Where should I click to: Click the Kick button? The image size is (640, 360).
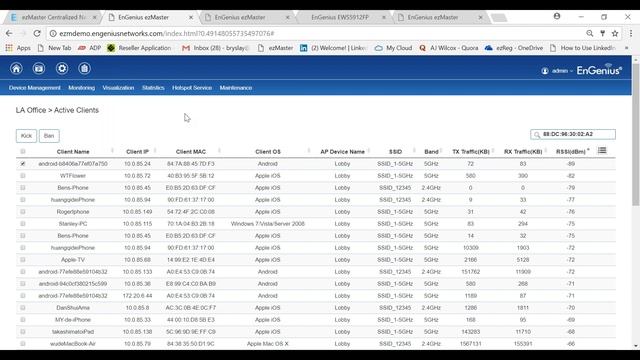click(26, 136)
